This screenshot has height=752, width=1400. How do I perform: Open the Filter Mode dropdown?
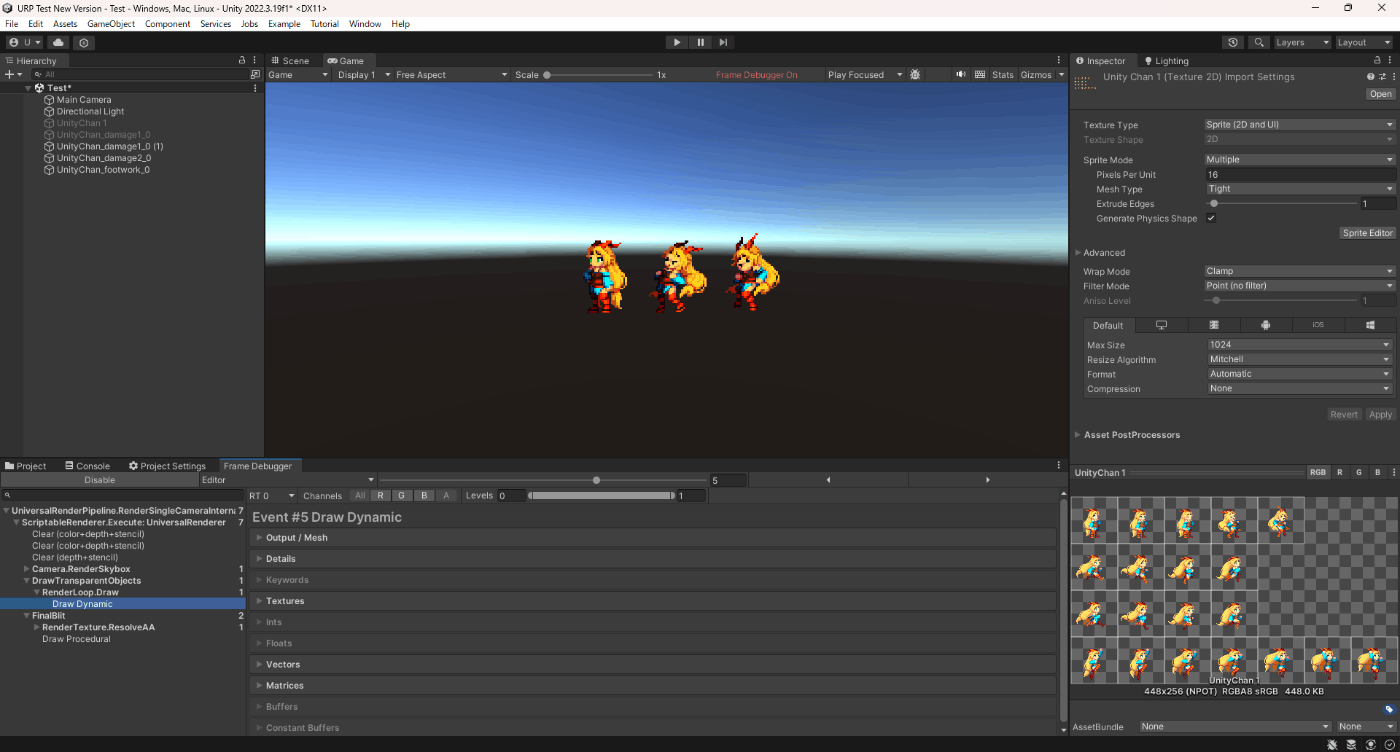(x=1299, y=286)
